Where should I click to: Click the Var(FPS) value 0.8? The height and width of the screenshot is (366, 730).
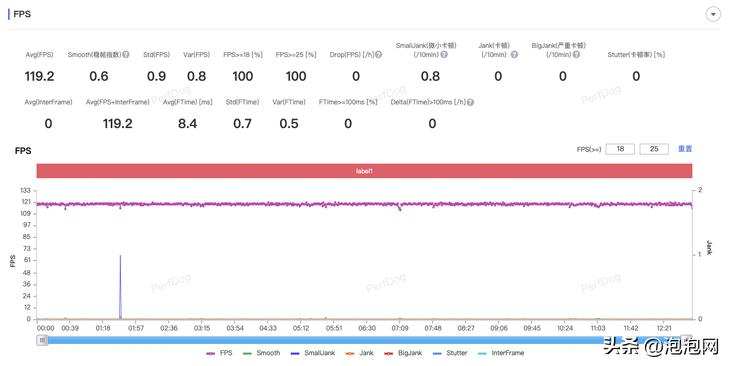[196, 76]
